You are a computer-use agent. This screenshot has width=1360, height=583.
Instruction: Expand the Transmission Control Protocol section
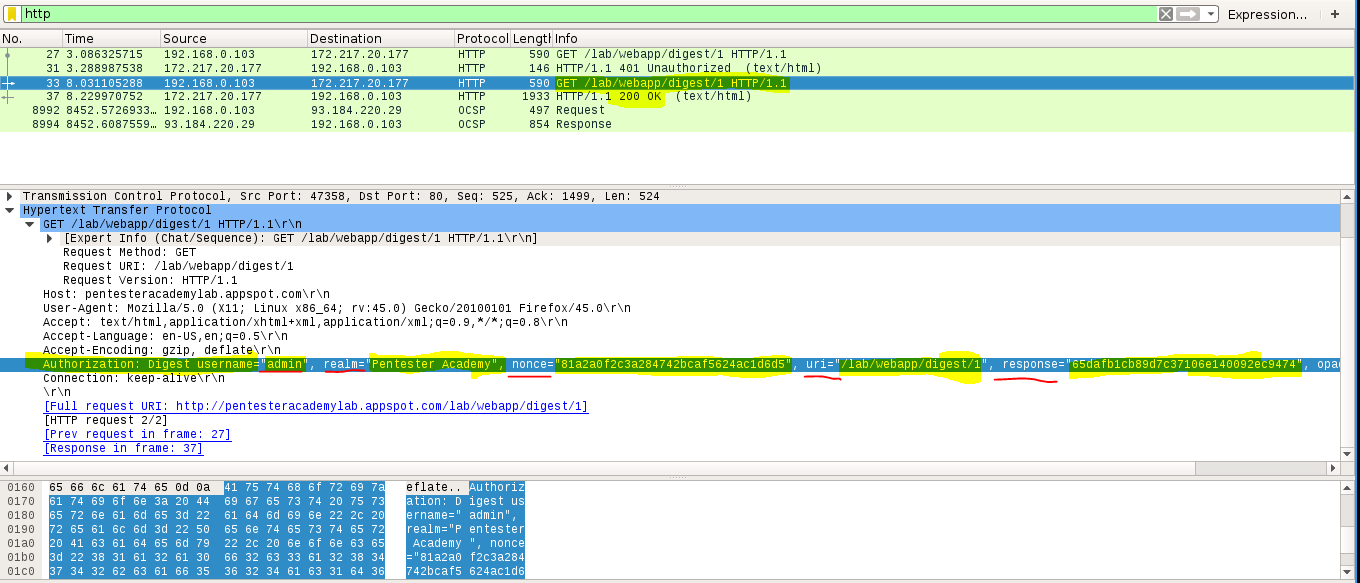[10, 197]
